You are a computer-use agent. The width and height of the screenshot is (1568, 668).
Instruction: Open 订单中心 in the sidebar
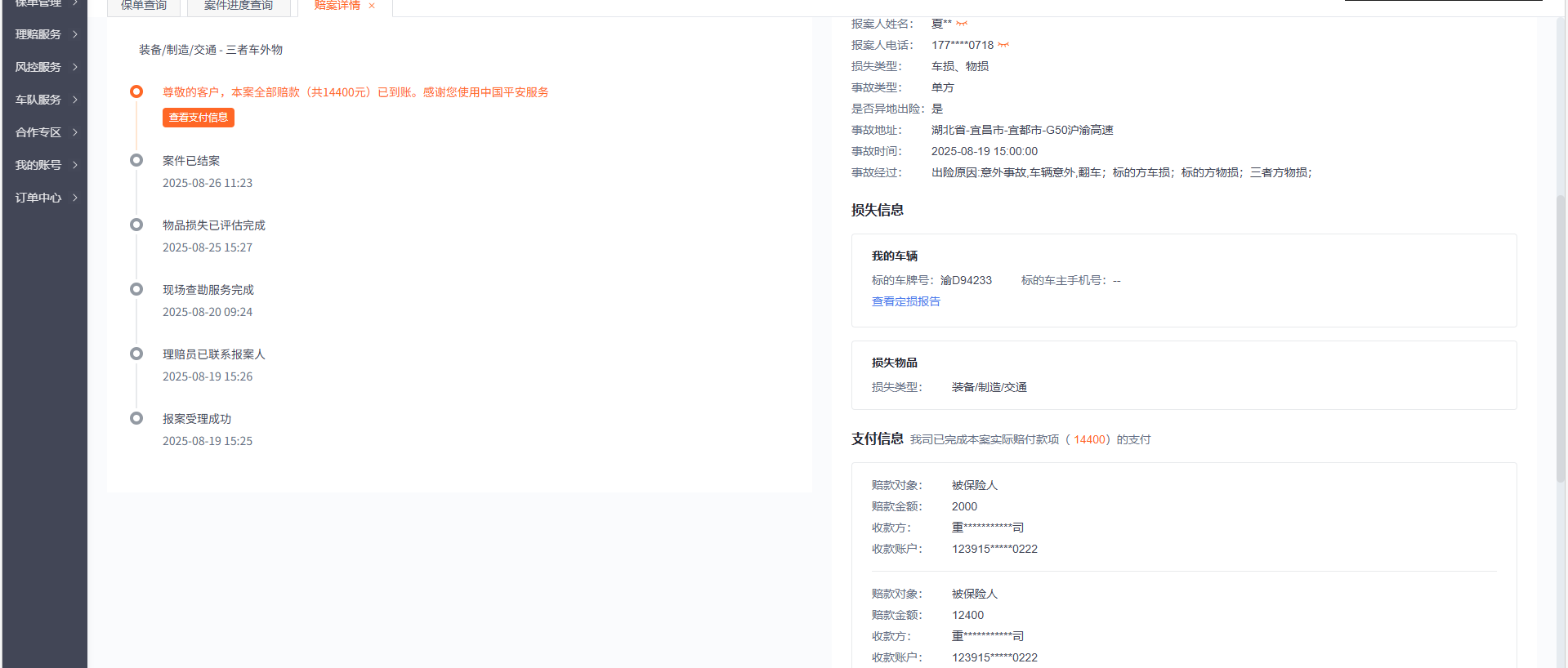pyautogui.click(x=46, y=198)
